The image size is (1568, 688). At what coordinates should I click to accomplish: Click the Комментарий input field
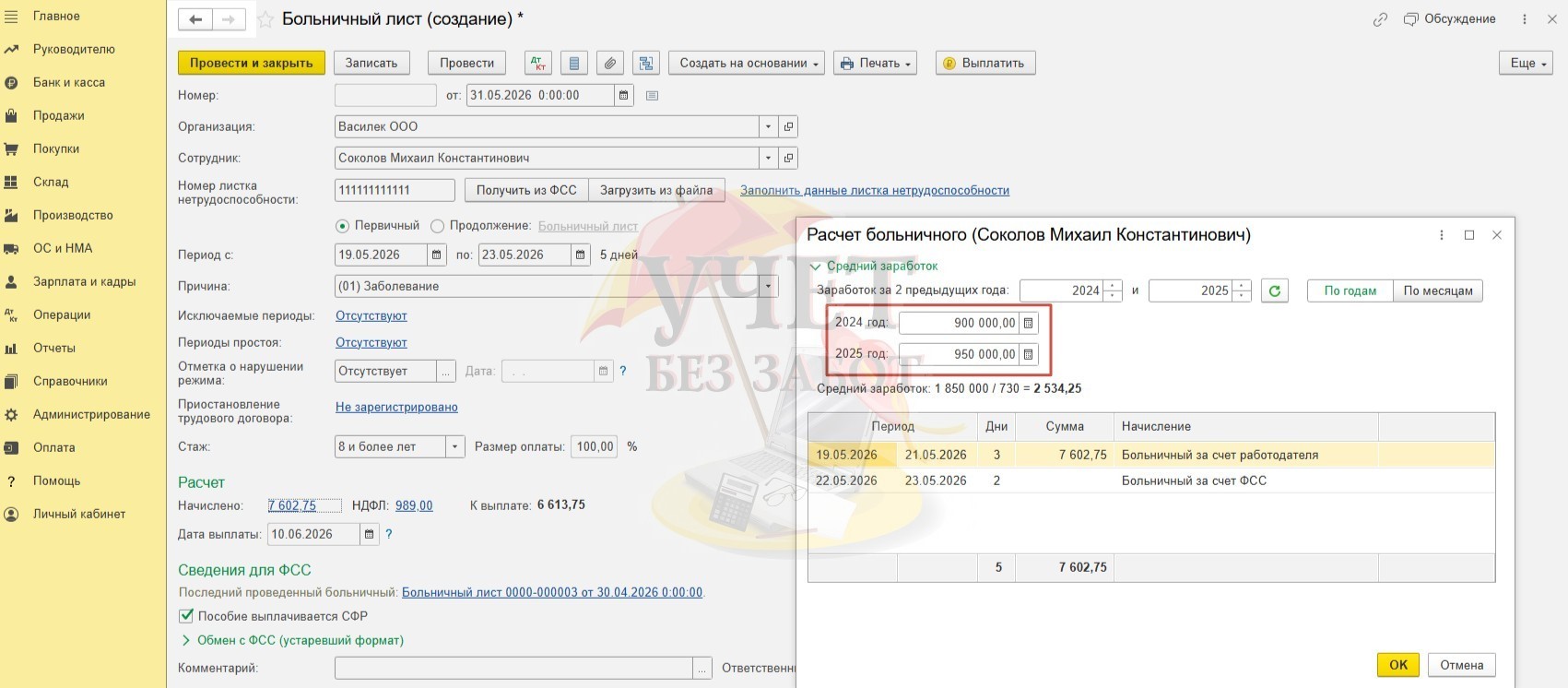(513, 668)
